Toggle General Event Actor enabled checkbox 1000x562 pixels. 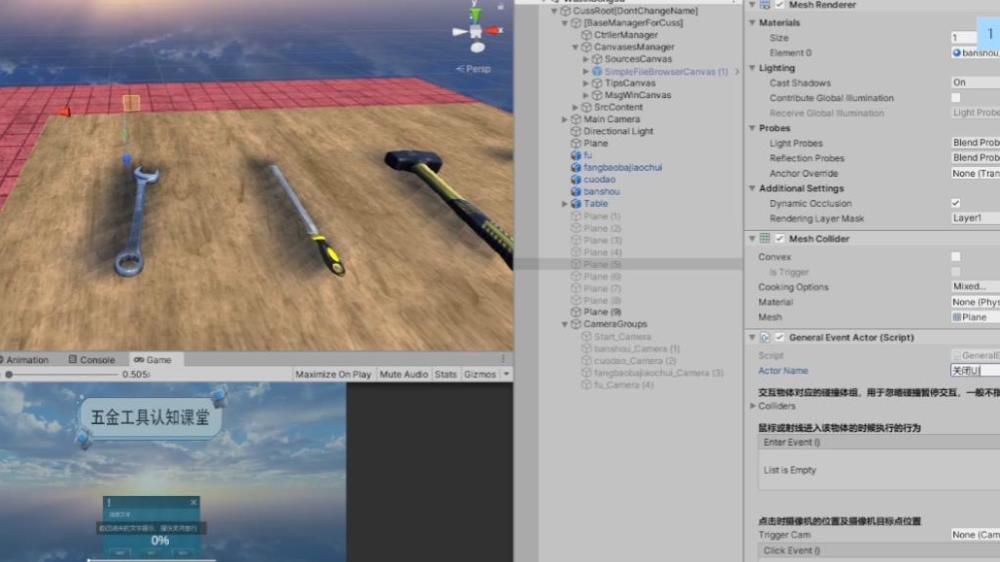[779, 337]
